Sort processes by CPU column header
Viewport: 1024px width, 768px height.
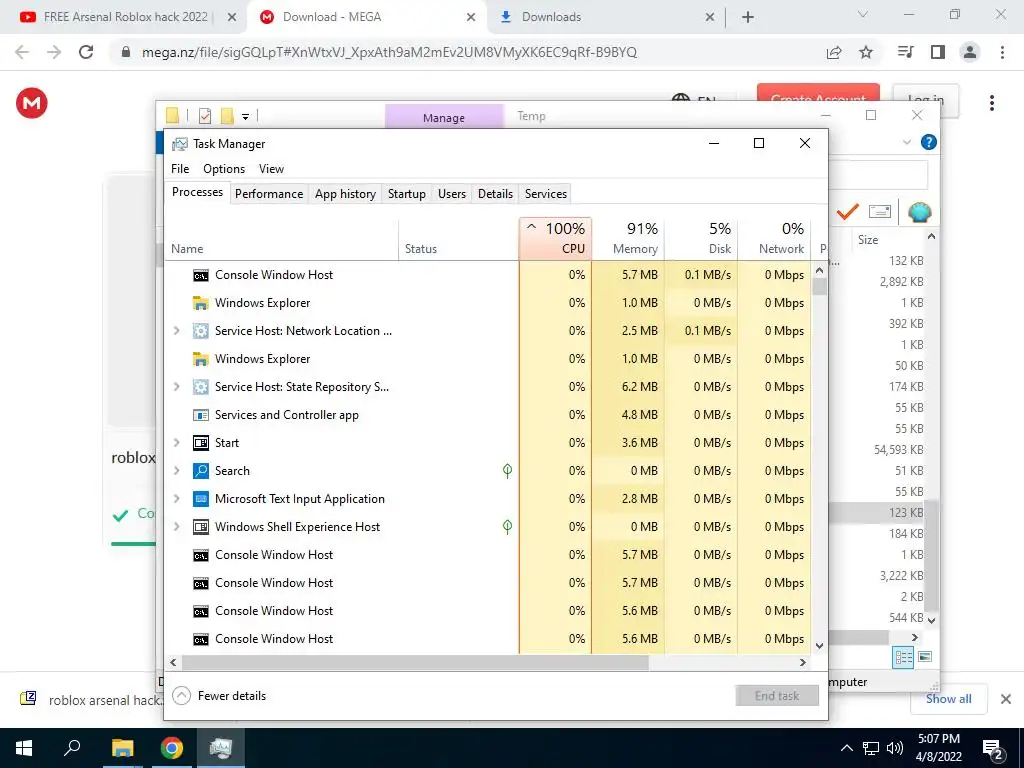click(556, 238)
